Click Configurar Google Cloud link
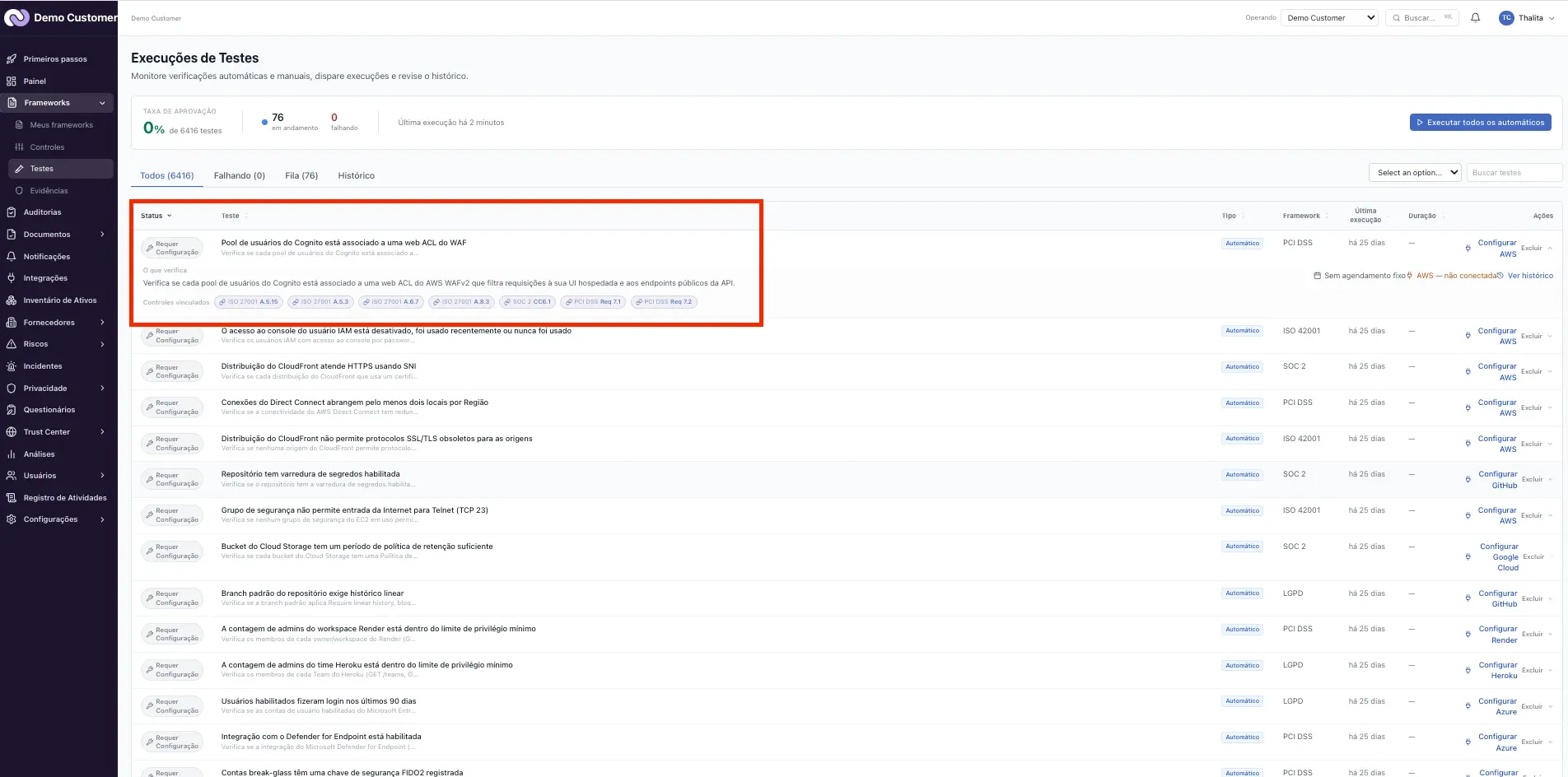Image resolution: width=1568 pixels, height=777 pixels. point(1500,557)
